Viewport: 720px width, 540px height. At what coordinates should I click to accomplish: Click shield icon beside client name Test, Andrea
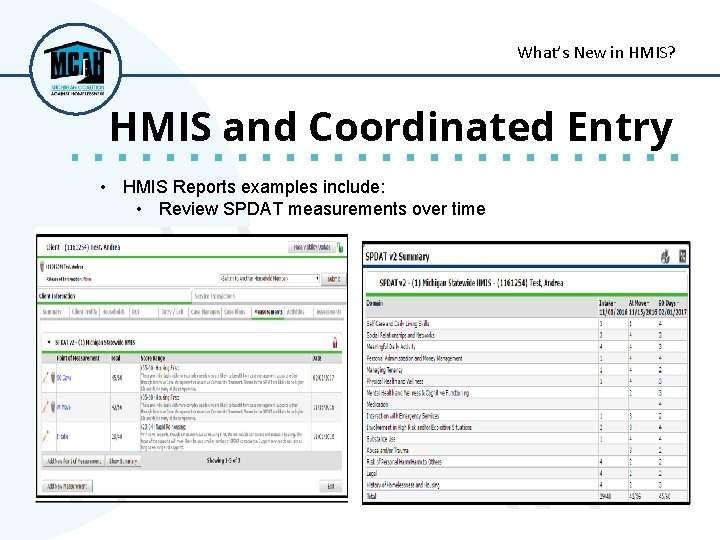42,266
